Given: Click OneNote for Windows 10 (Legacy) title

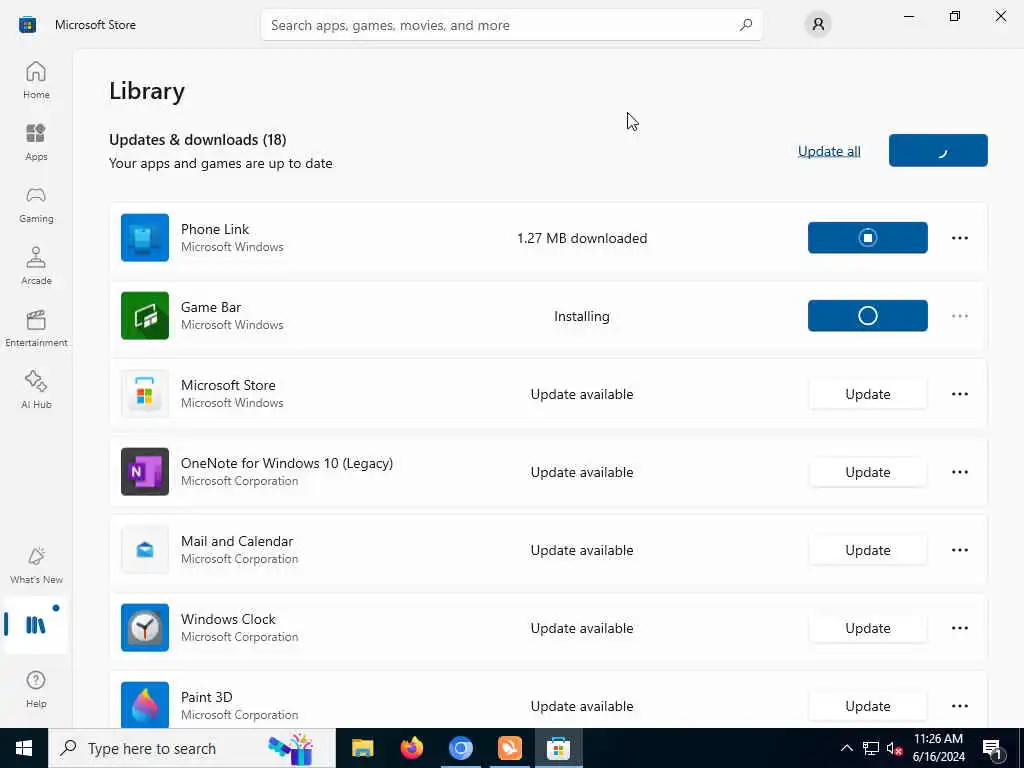Looking at the screenshot, I should [287, 463].
